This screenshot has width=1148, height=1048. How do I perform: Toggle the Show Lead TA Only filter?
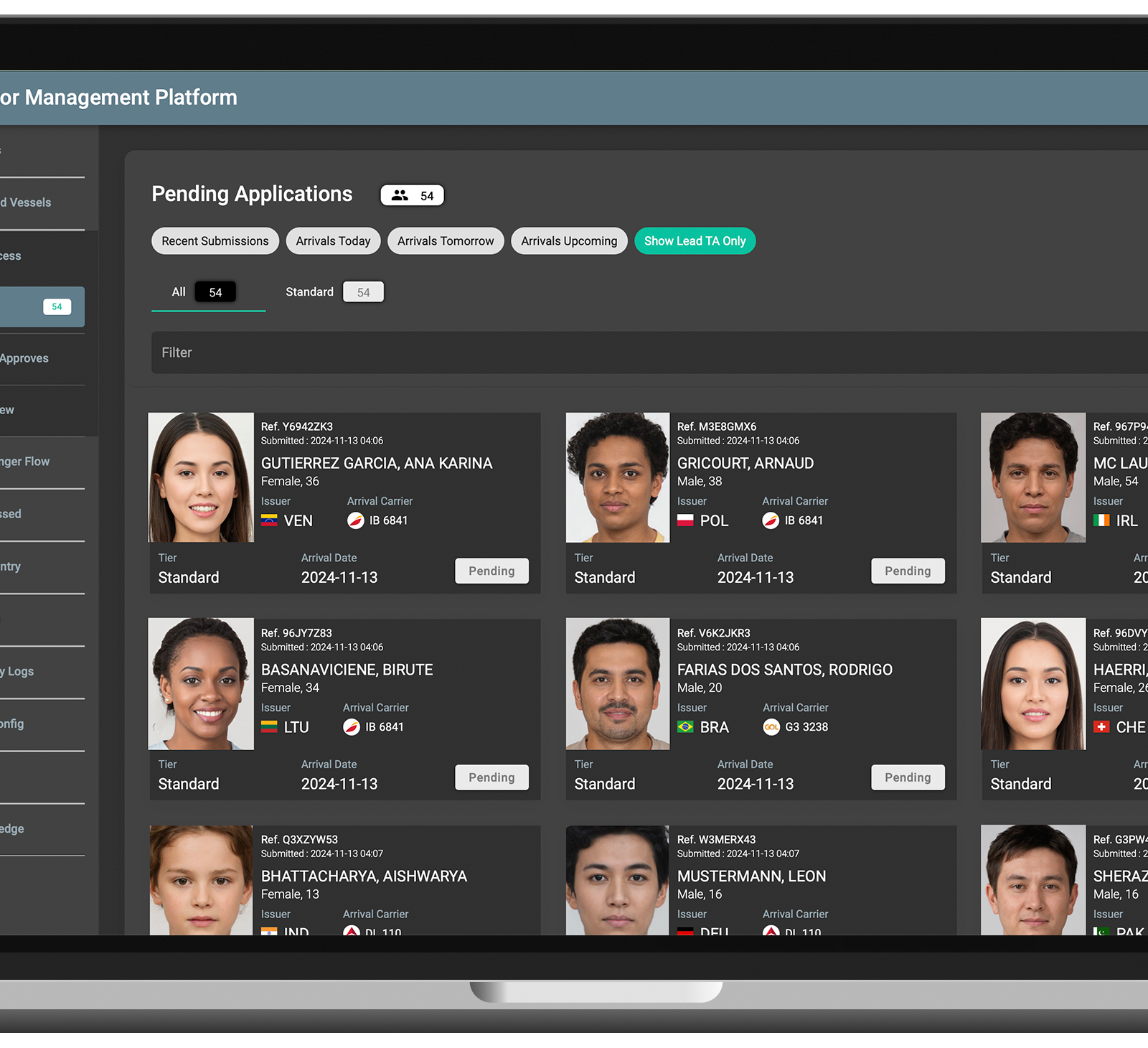(x=695, y=241)
